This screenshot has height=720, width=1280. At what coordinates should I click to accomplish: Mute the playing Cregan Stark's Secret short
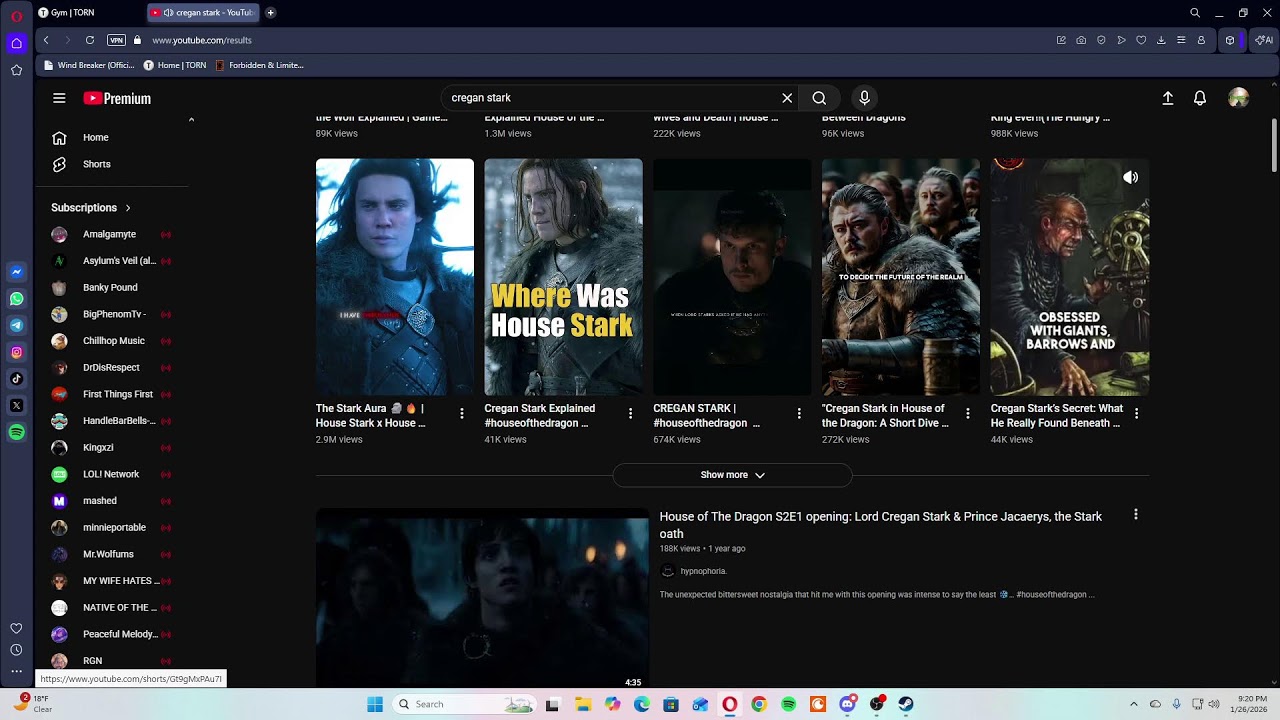click(x=1130, y=177)
